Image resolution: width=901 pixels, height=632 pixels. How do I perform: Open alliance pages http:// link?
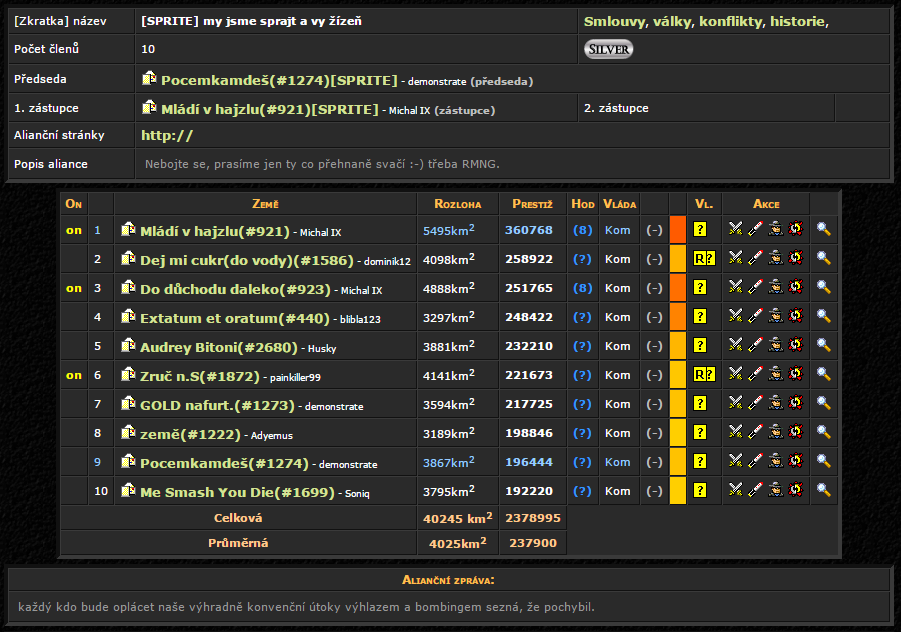(x=167, y=136)
